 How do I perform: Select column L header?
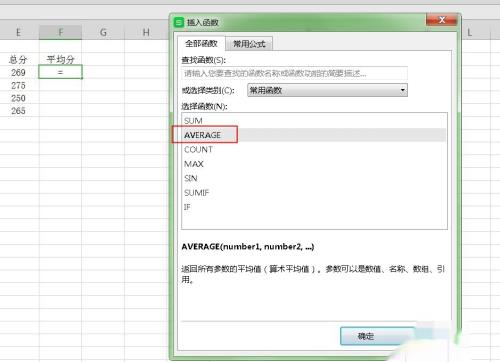tap(470, 32)
